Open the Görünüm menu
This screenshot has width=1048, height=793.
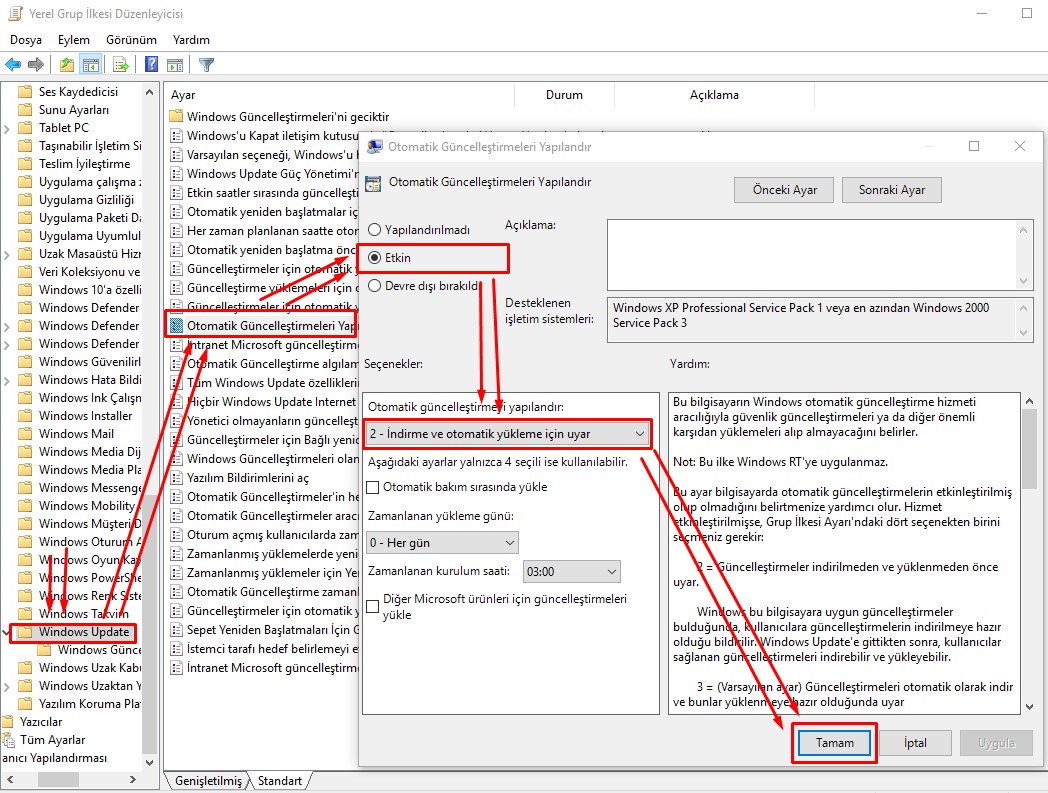[x=131, y=40]
